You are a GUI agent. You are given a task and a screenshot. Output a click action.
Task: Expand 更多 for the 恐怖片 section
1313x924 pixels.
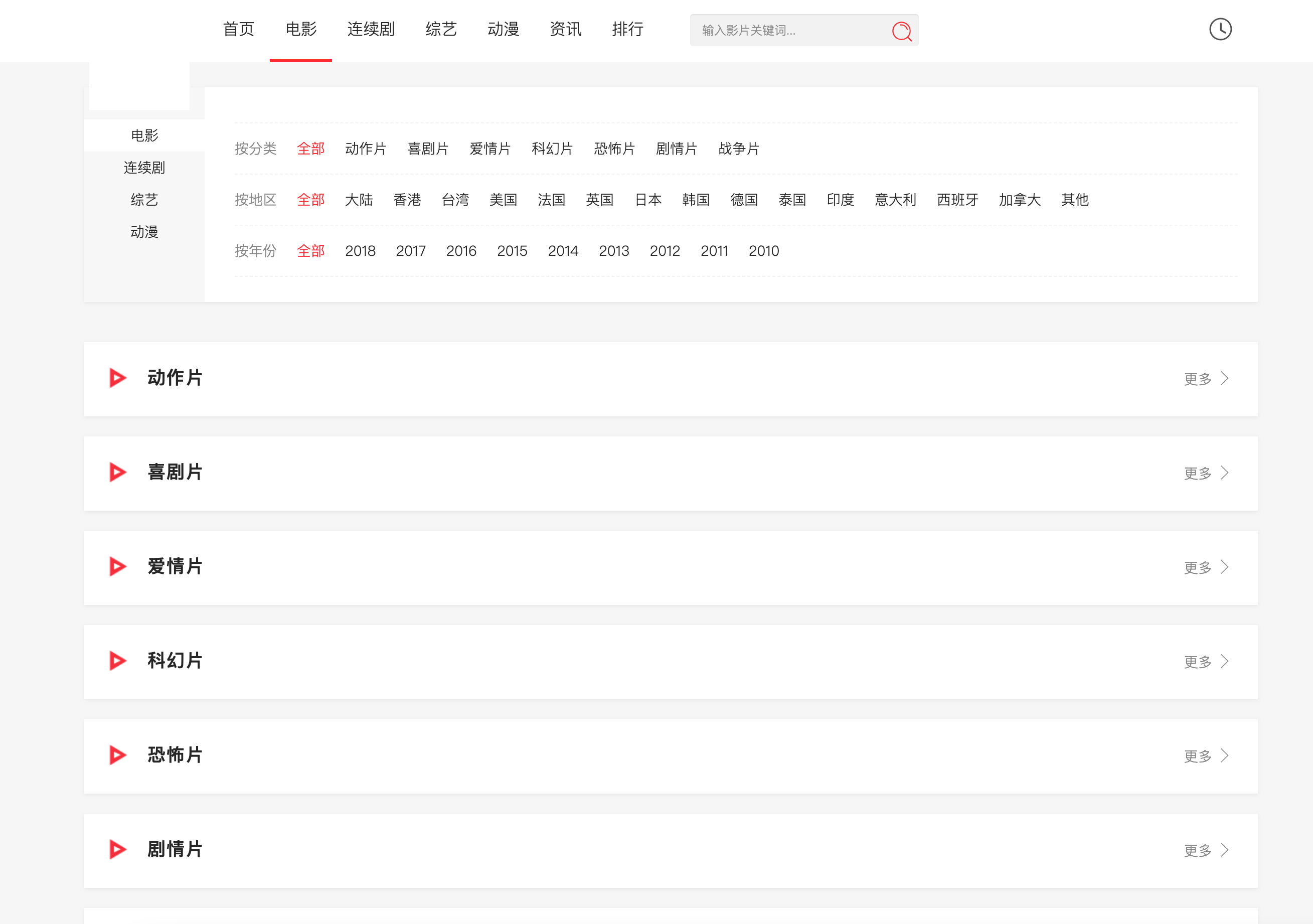click(x=1206, y=756)
